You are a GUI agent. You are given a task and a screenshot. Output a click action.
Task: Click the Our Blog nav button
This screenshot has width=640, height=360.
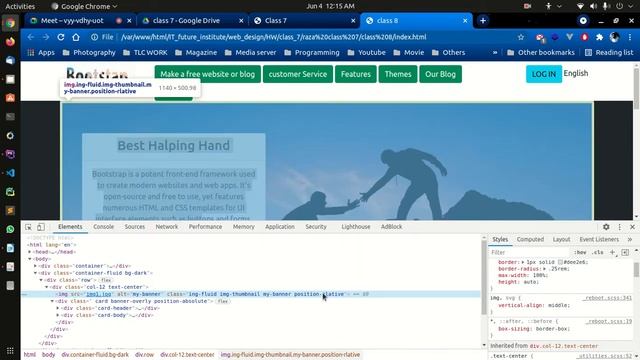(440, 74)
